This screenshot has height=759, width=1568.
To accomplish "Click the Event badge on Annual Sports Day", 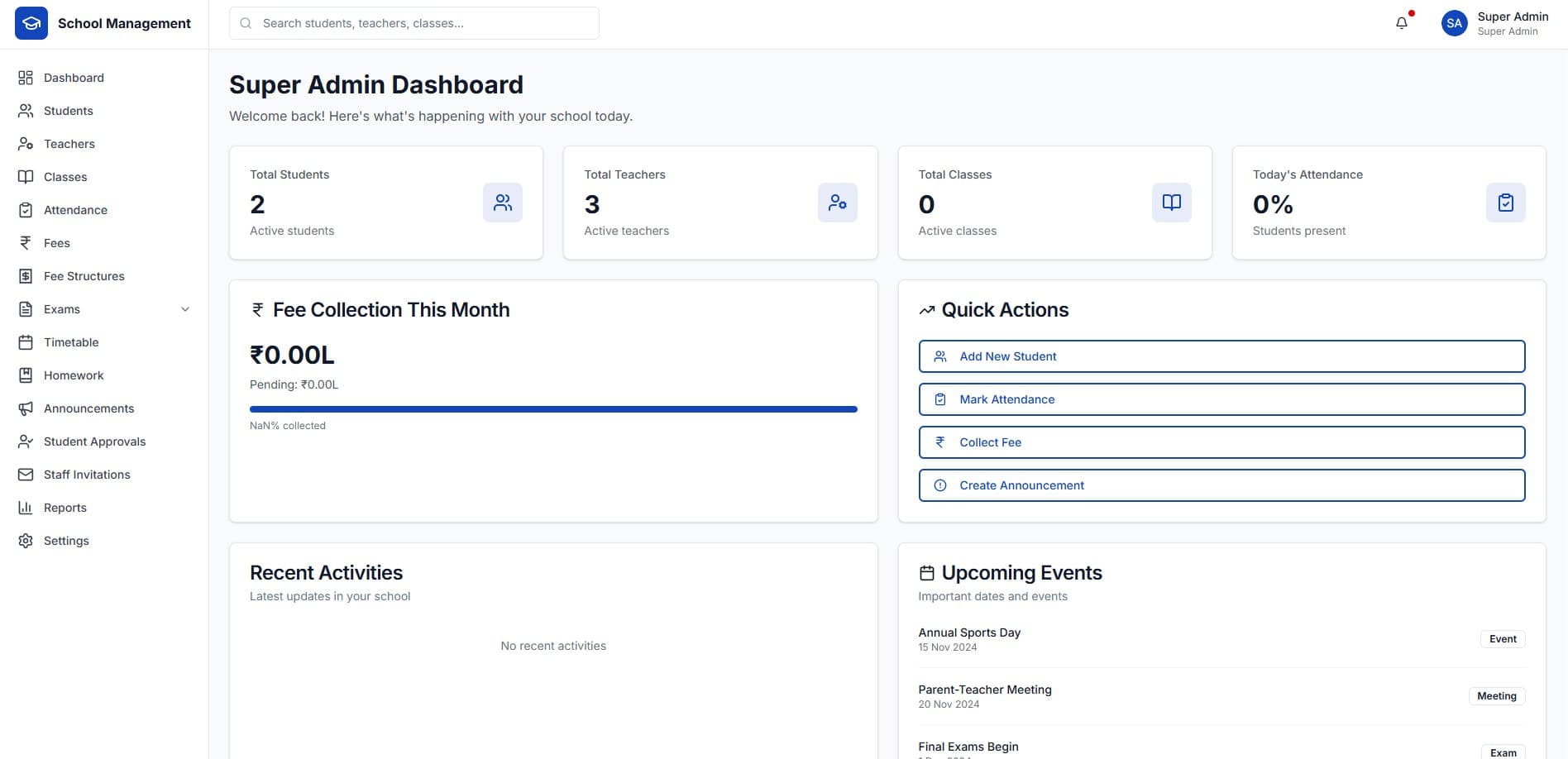I will [x=1502, y=638].
